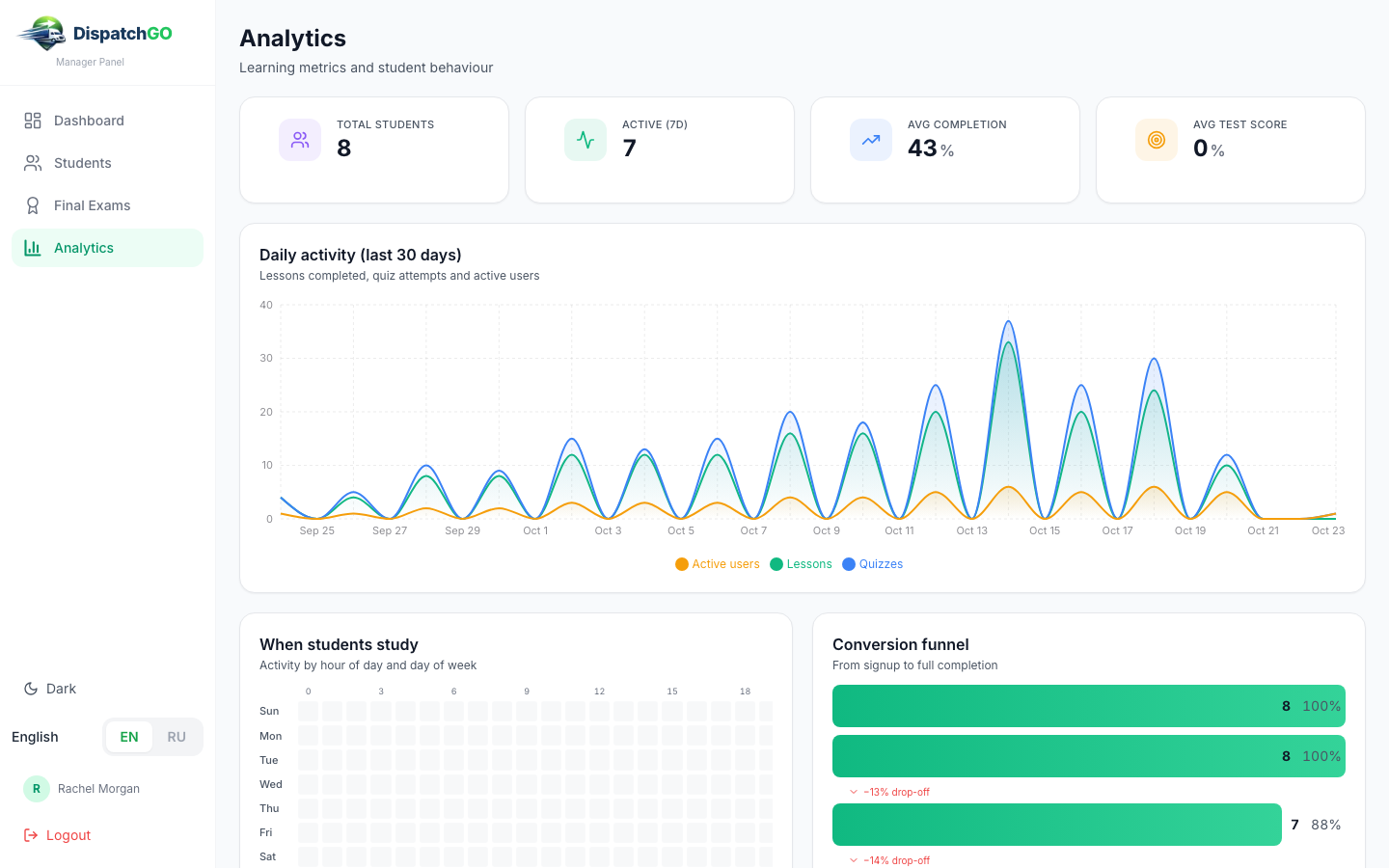
Task: Click Rachel Morgan's avatar circle
Action: click(37, 789)
